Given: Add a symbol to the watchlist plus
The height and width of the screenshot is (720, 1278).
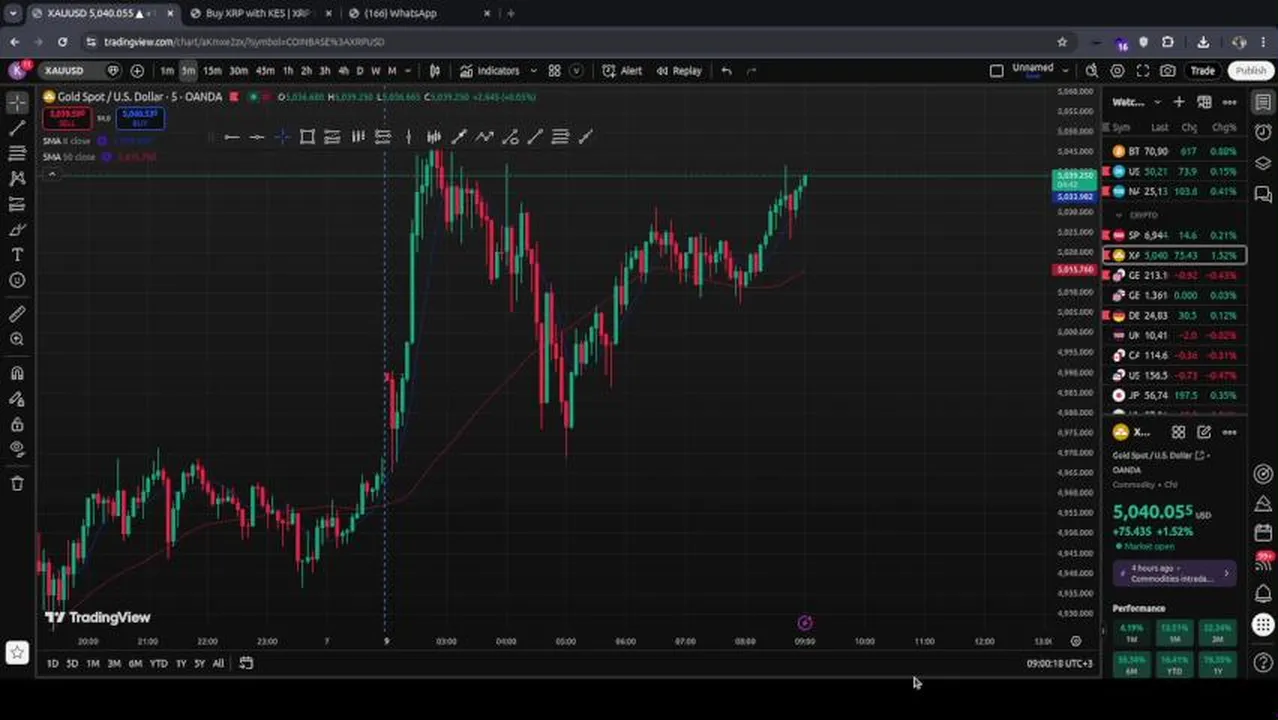Looking at the screenshot, I should click(1179, 102).
